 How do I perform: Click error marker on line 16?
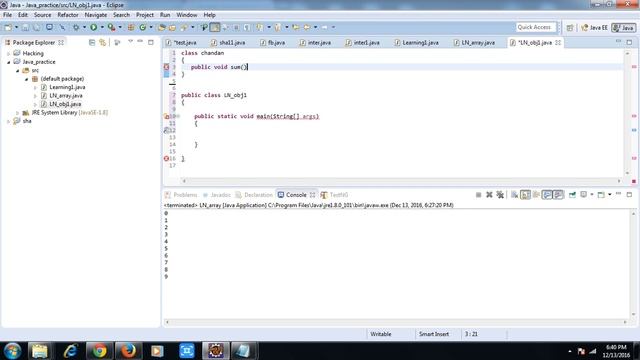click(167, 158)
